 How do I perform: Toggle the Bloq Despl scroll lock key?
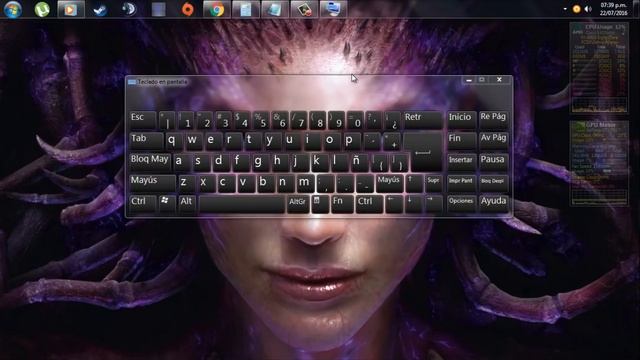(x=493, y=183)
